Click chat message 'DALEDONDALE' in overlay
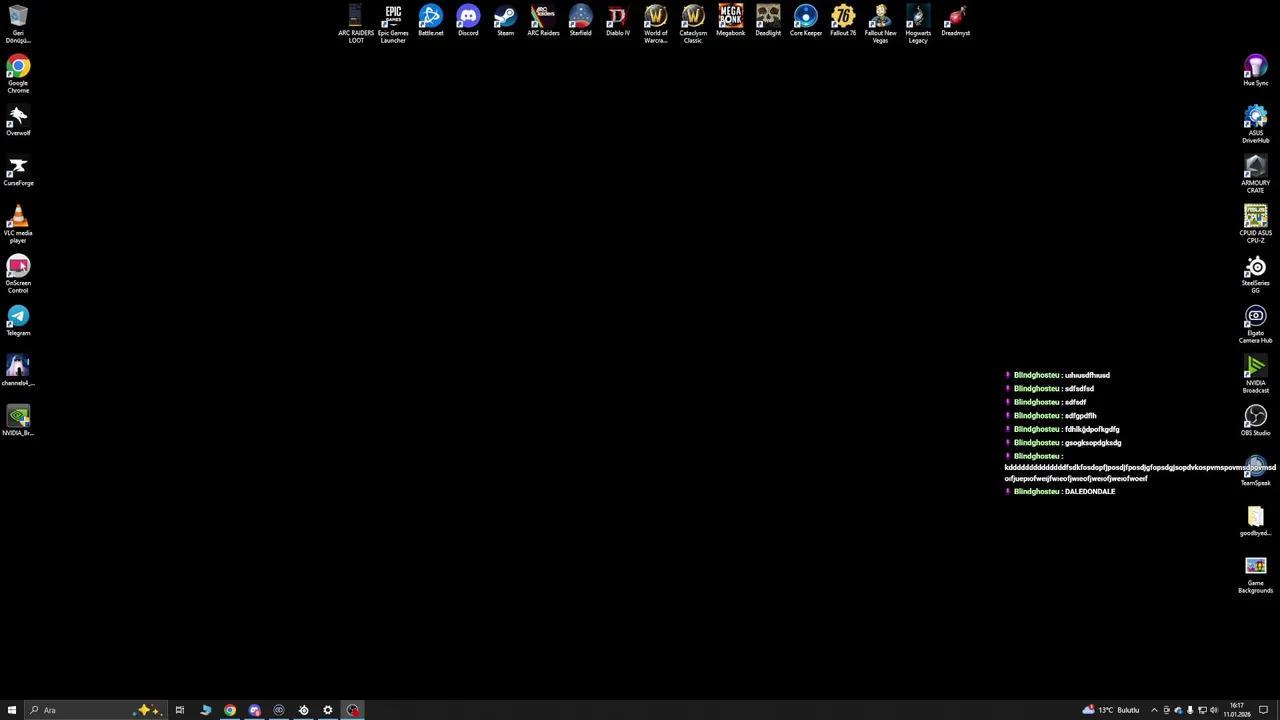The width and height of the screenshot is (1280, 720). [x=1090, y=492]
